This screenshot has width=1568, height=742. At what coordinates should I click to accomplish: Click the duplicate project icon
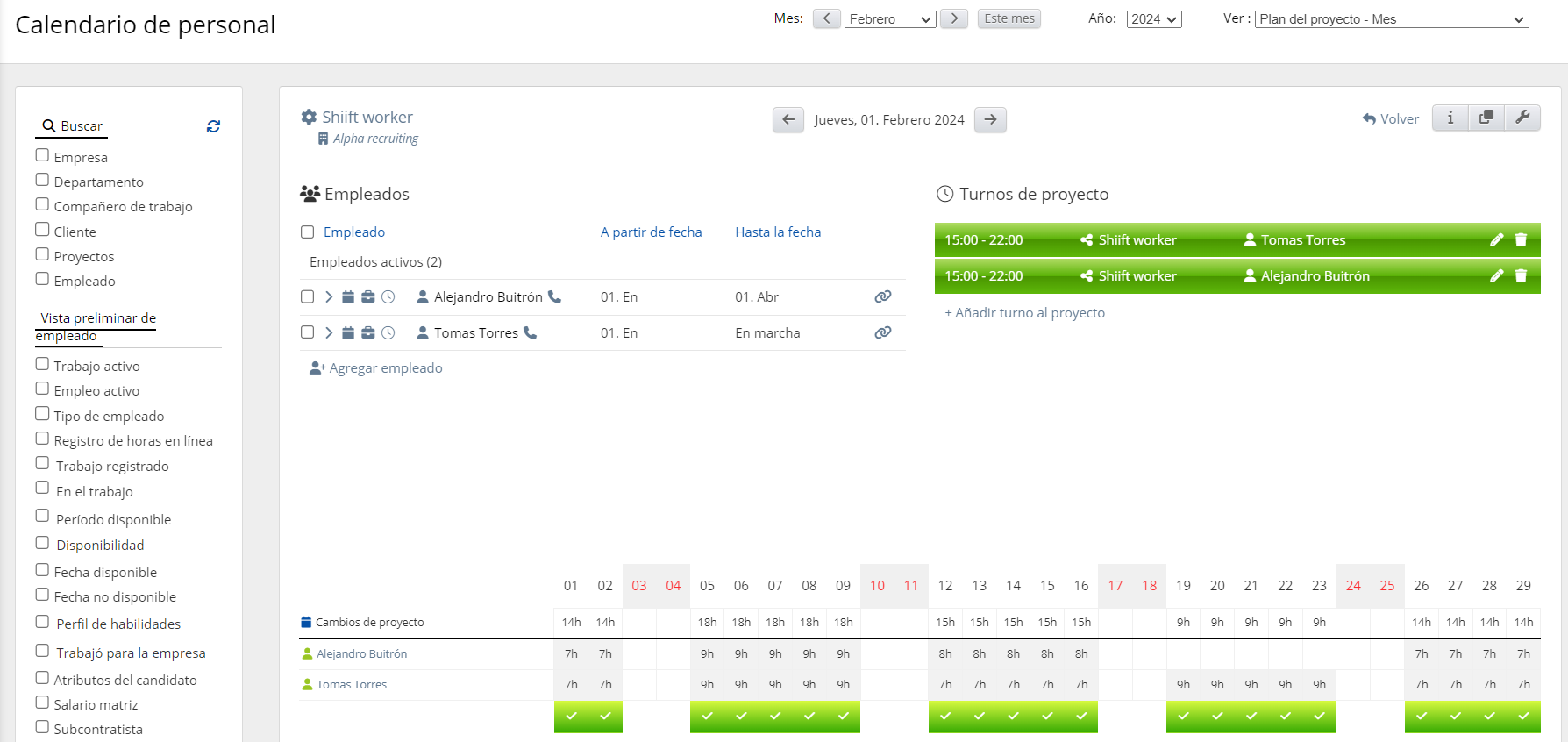coord(1486,118)
